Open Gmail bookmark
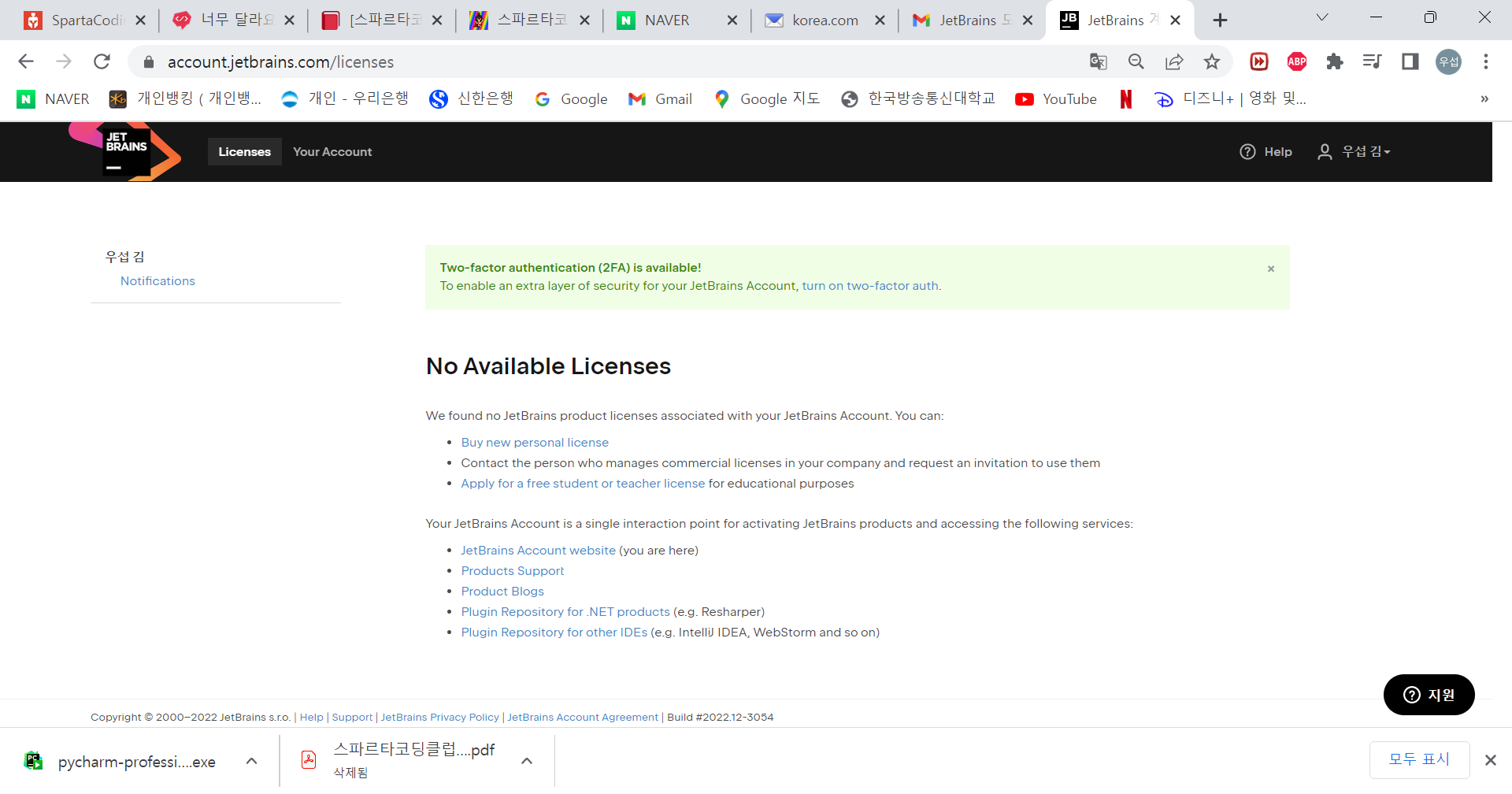Viewport: 1512px width, 794px height. click(661, 99)
